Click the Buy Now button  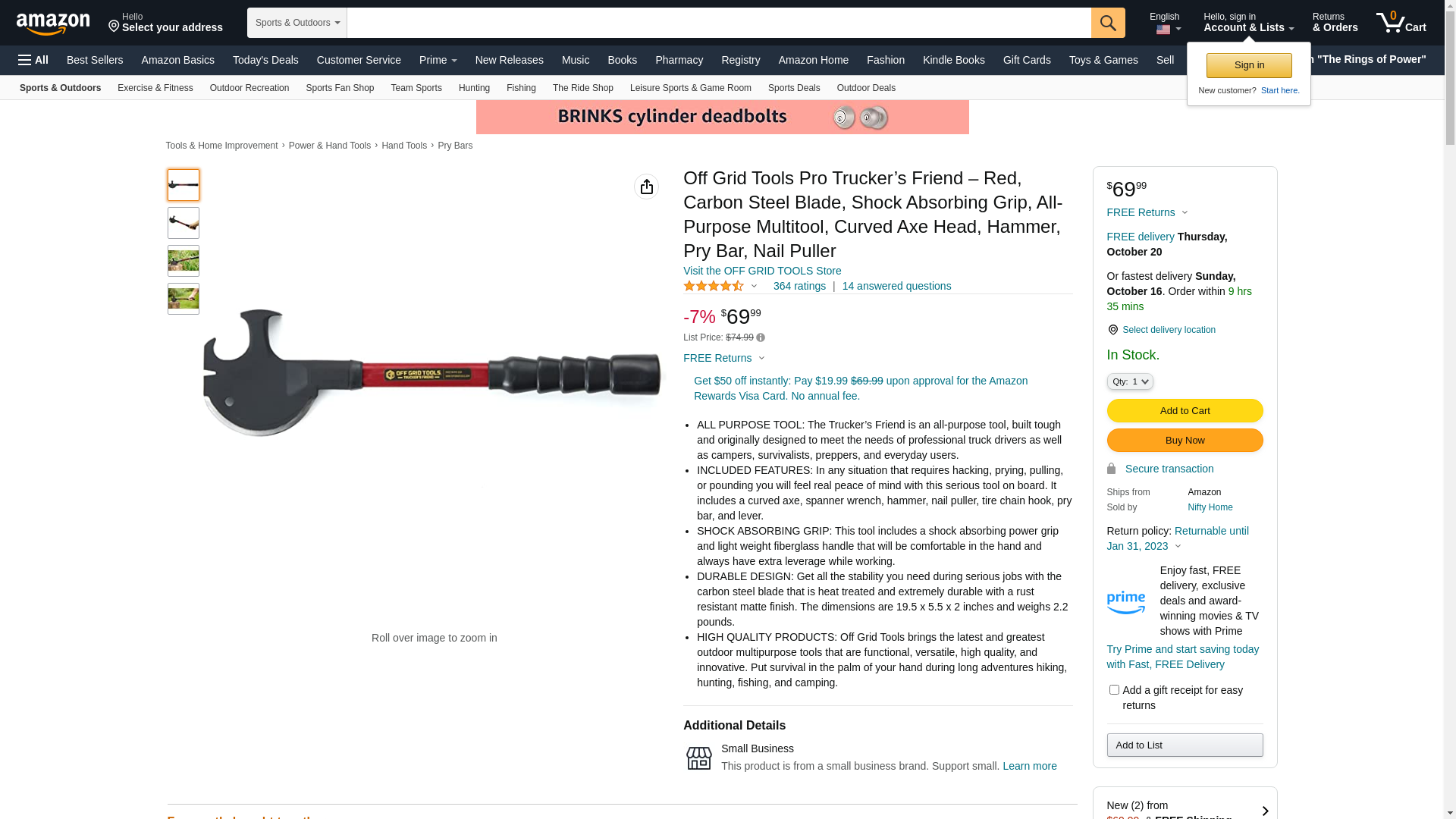1185,441
